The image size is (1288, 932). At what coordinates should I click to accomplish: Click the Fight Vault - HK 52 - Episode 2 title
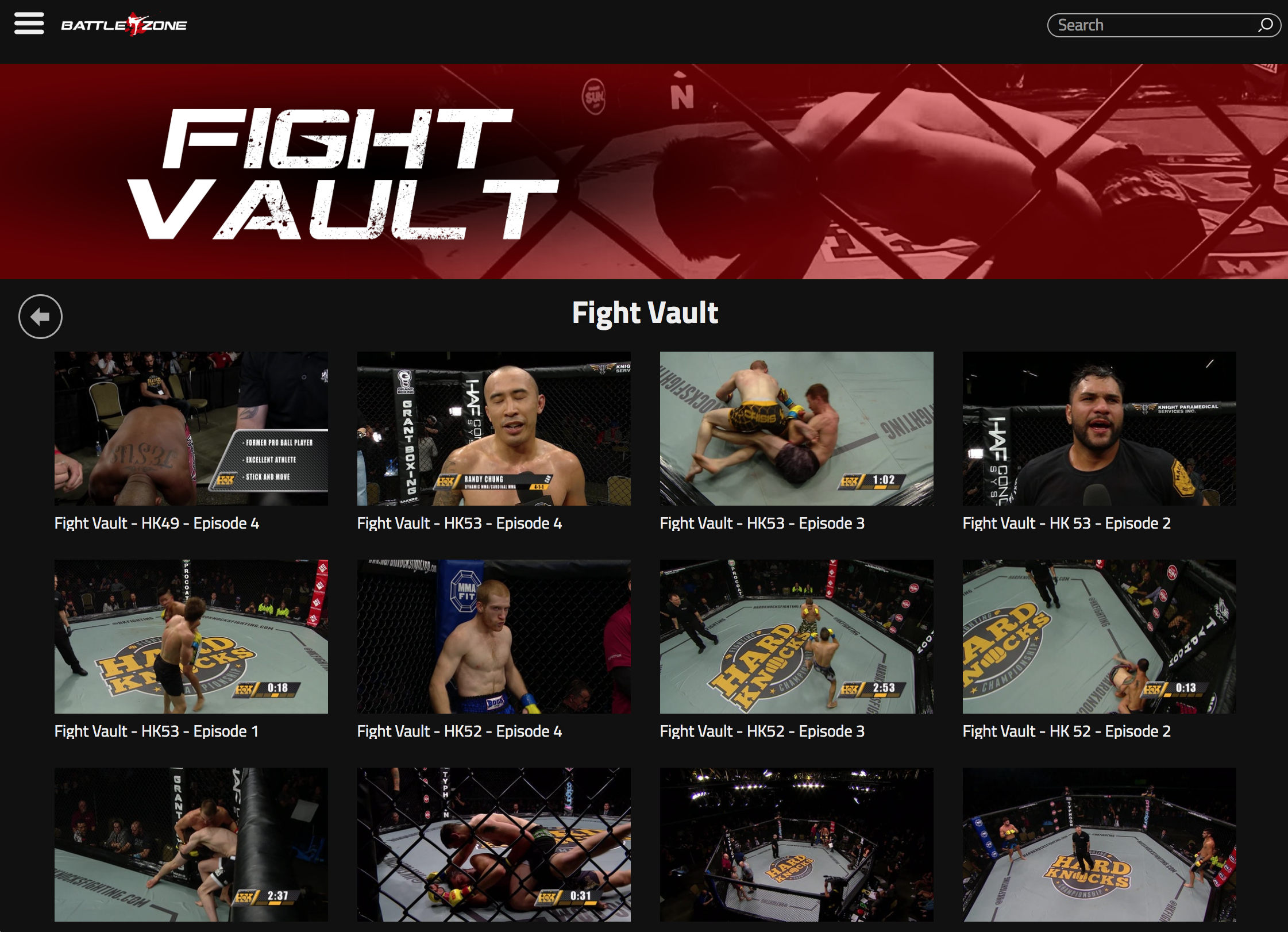pos(1067,731)
